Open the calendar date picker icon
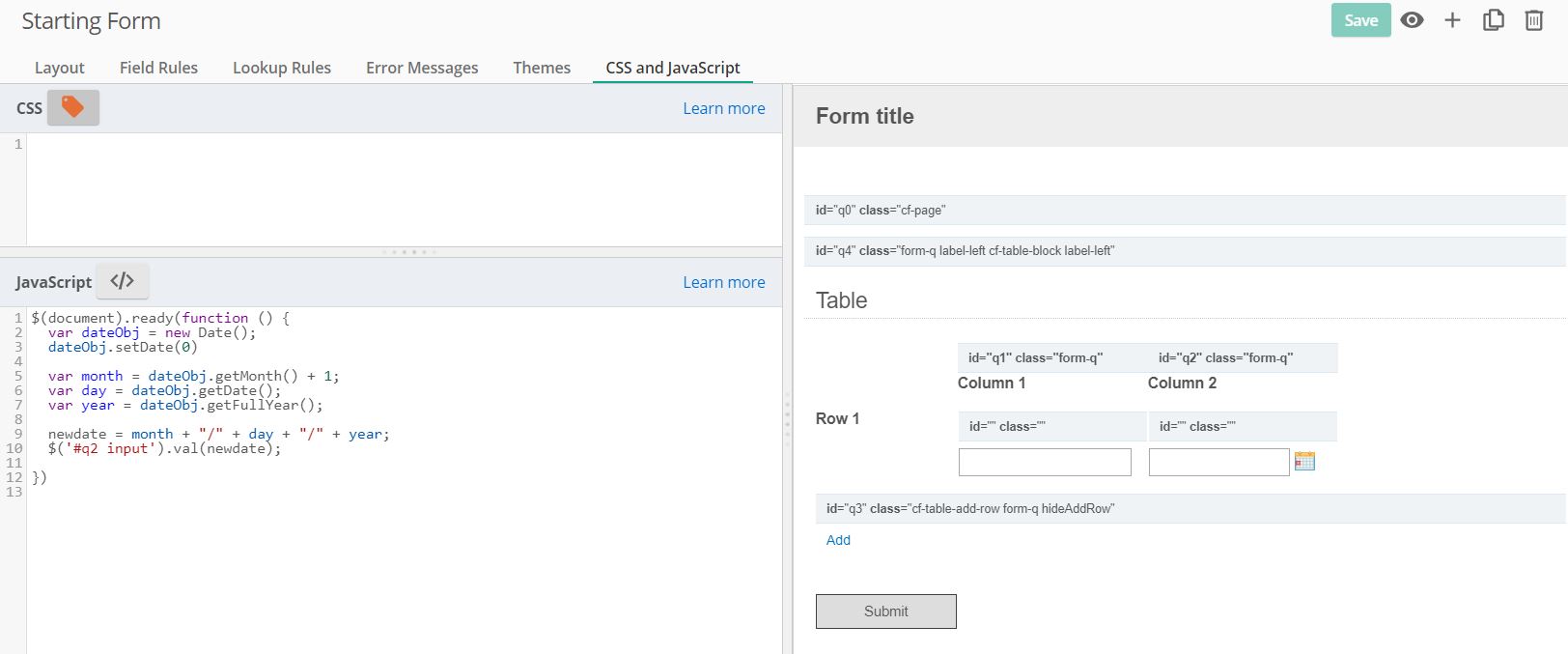The width and height of the screenshot is (1568, 654). pyautogui.click(x=1304, y=462)
